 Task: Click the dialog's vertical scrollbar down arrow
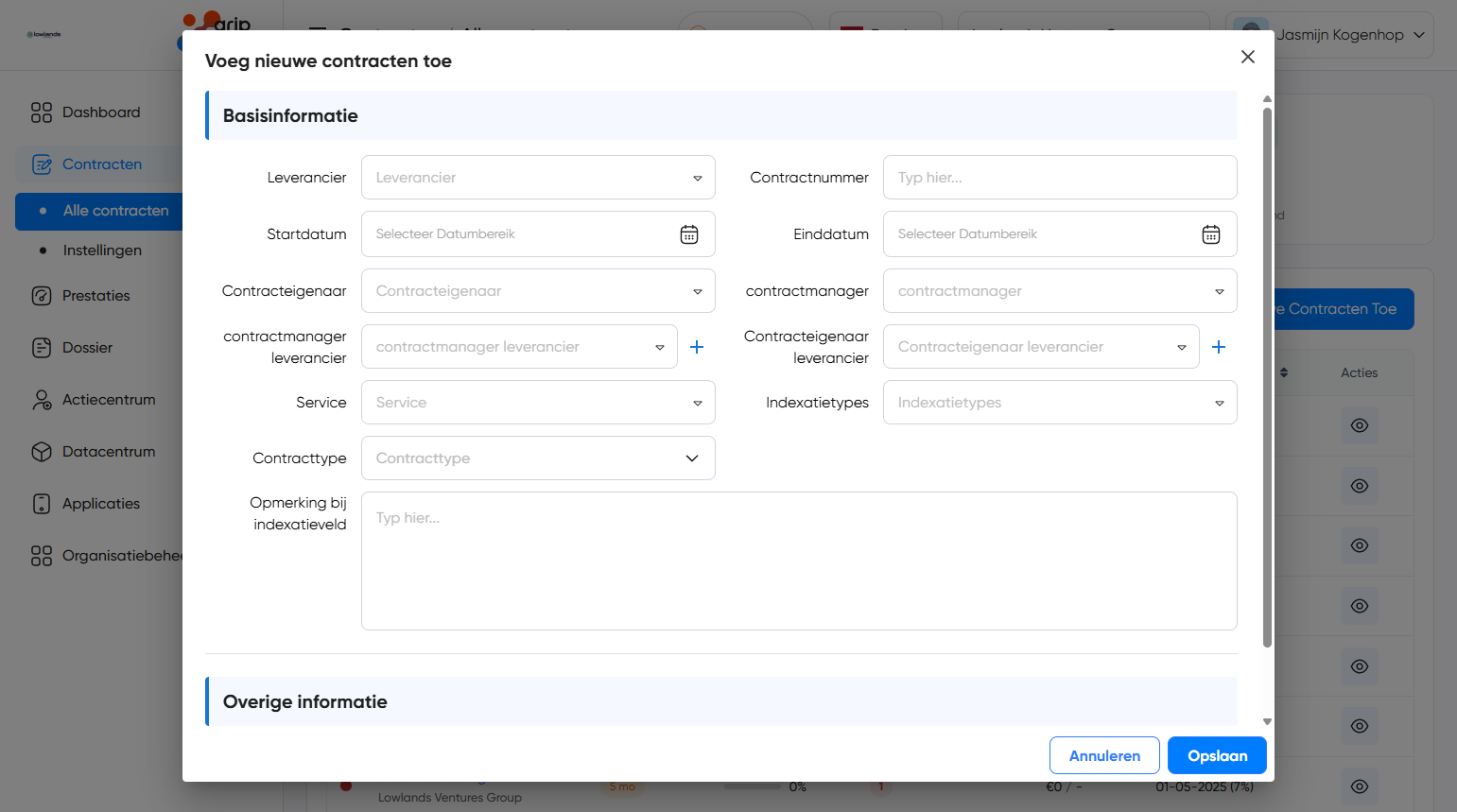click(x=1267, y=721)
